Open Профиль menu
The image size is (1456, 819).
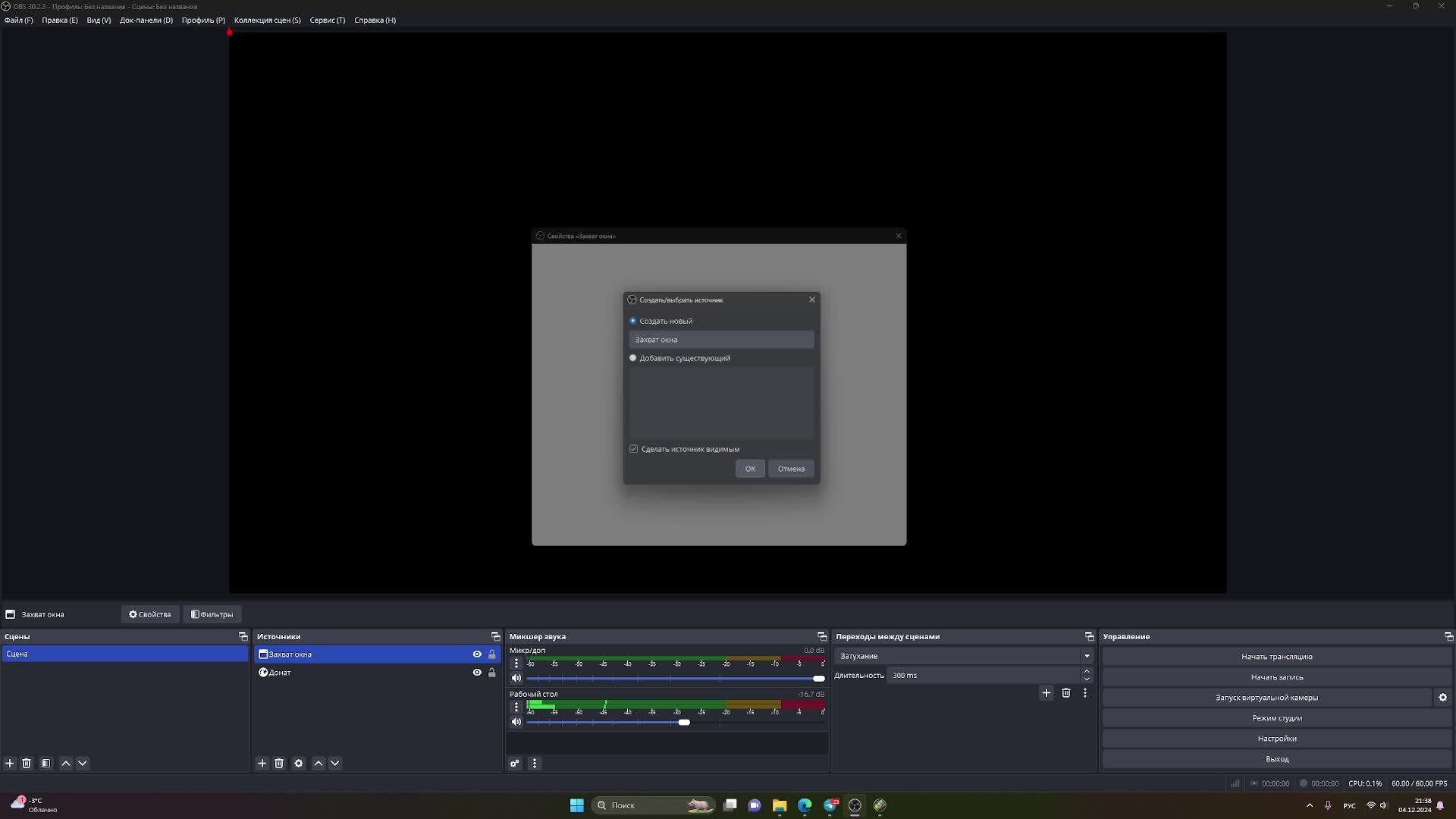(203, 20)
